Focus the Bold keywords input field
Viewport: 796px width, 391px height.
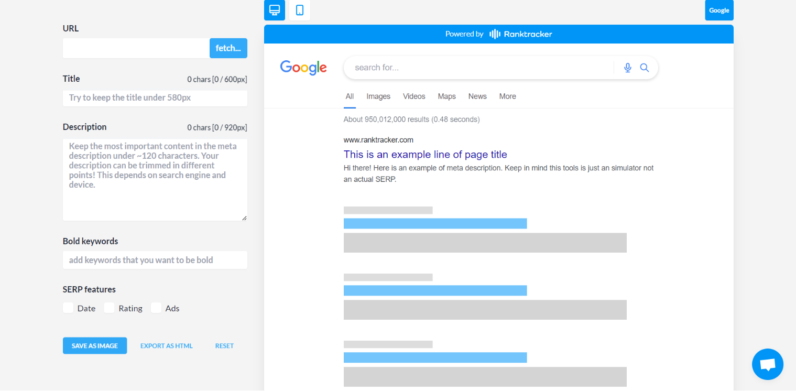[155, 260]
